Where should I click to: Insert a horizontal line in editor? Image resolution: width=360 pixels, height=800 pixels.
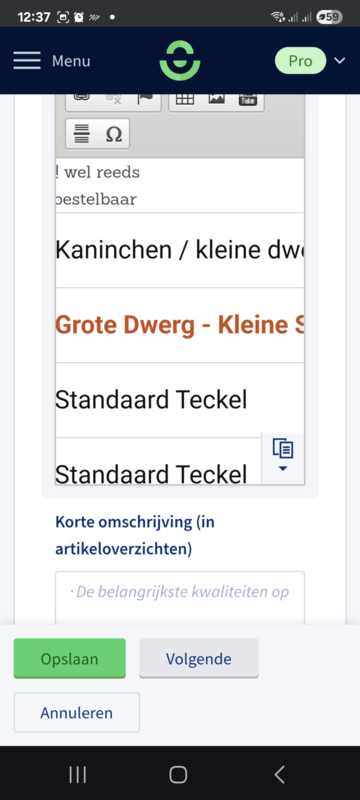[x=82, y=134]
